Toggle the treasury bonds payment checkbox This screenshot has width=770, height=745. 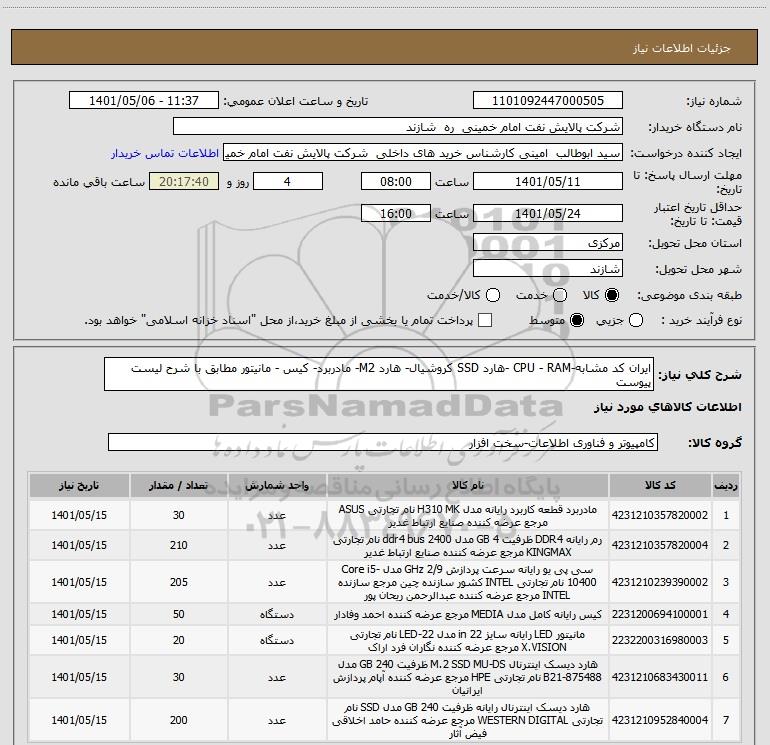tap(486, 320)
